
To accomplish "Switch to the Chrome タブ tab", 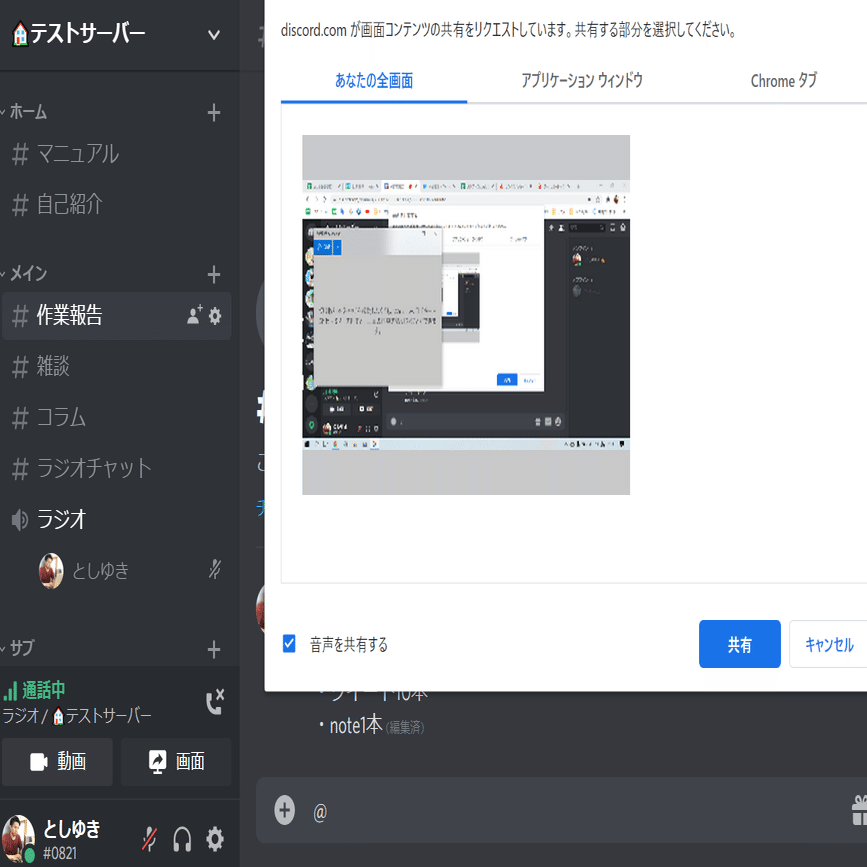I will [x=784, y=80].
